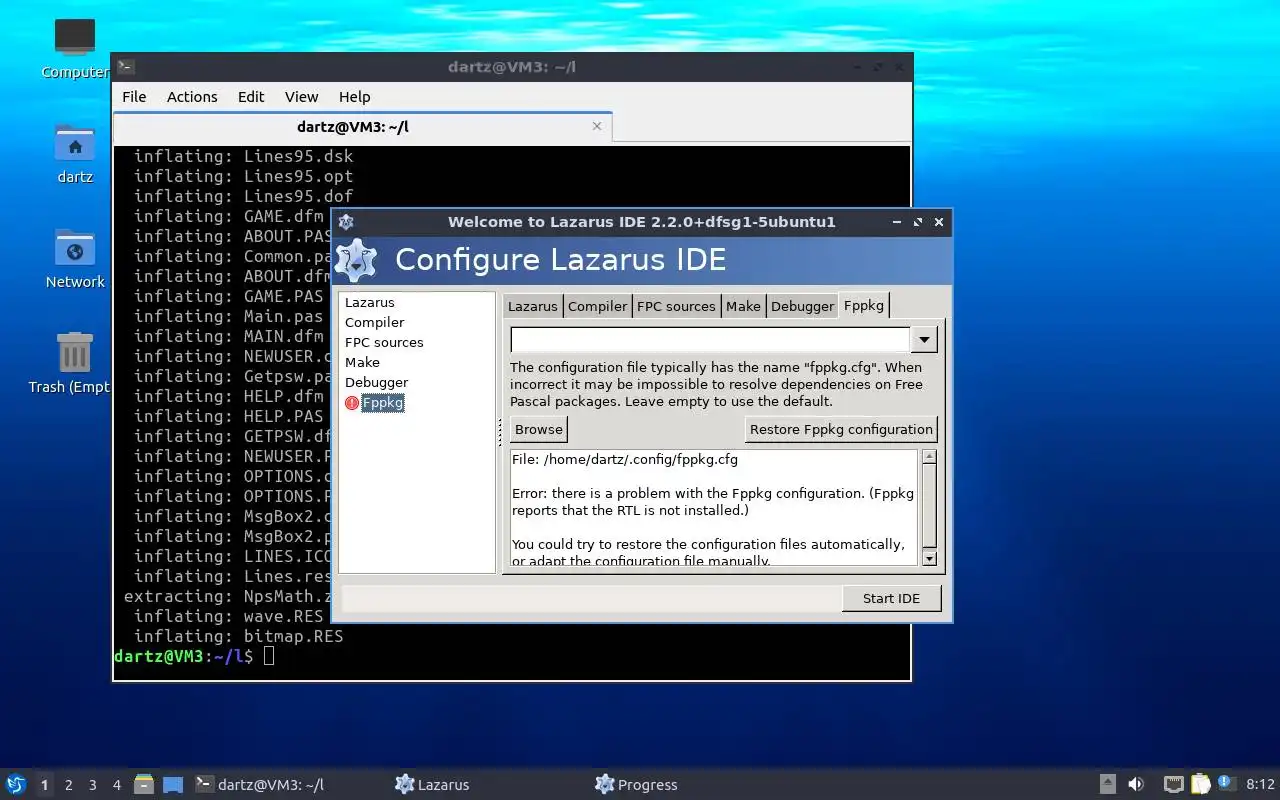Launch the file manager from panel

pyautogui.click(x=144, y=784)
